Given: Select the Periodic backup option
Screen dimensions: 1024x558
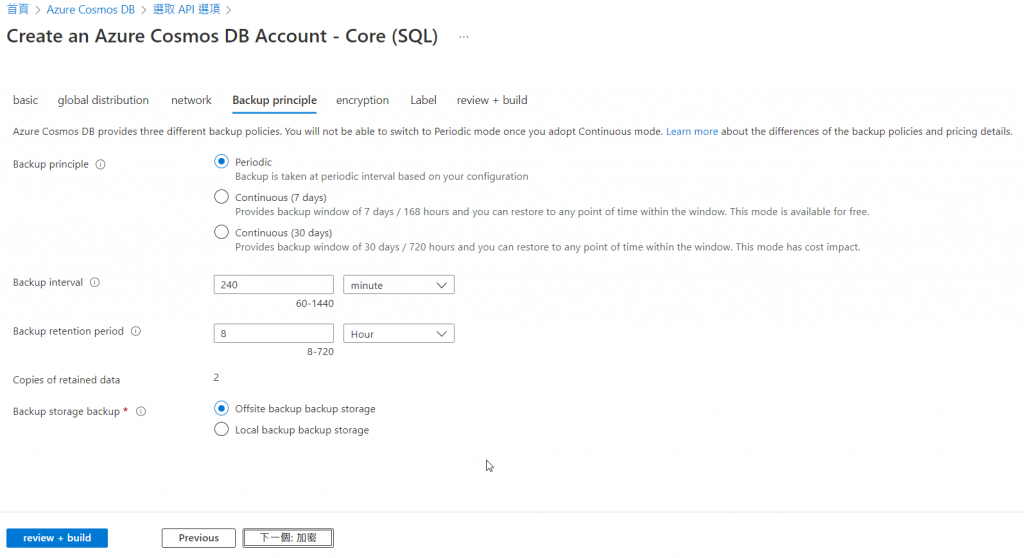Looking at the screenshot, I should (x=222, y=162).
